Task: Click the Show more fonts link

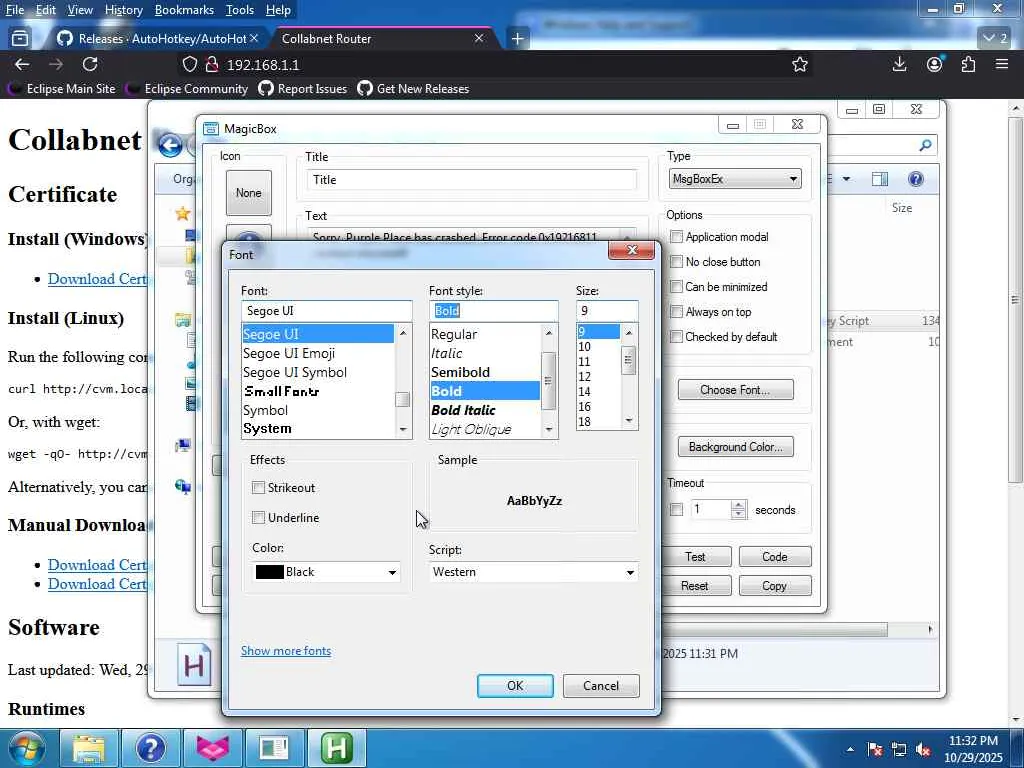Action: (x=286, y=650)
